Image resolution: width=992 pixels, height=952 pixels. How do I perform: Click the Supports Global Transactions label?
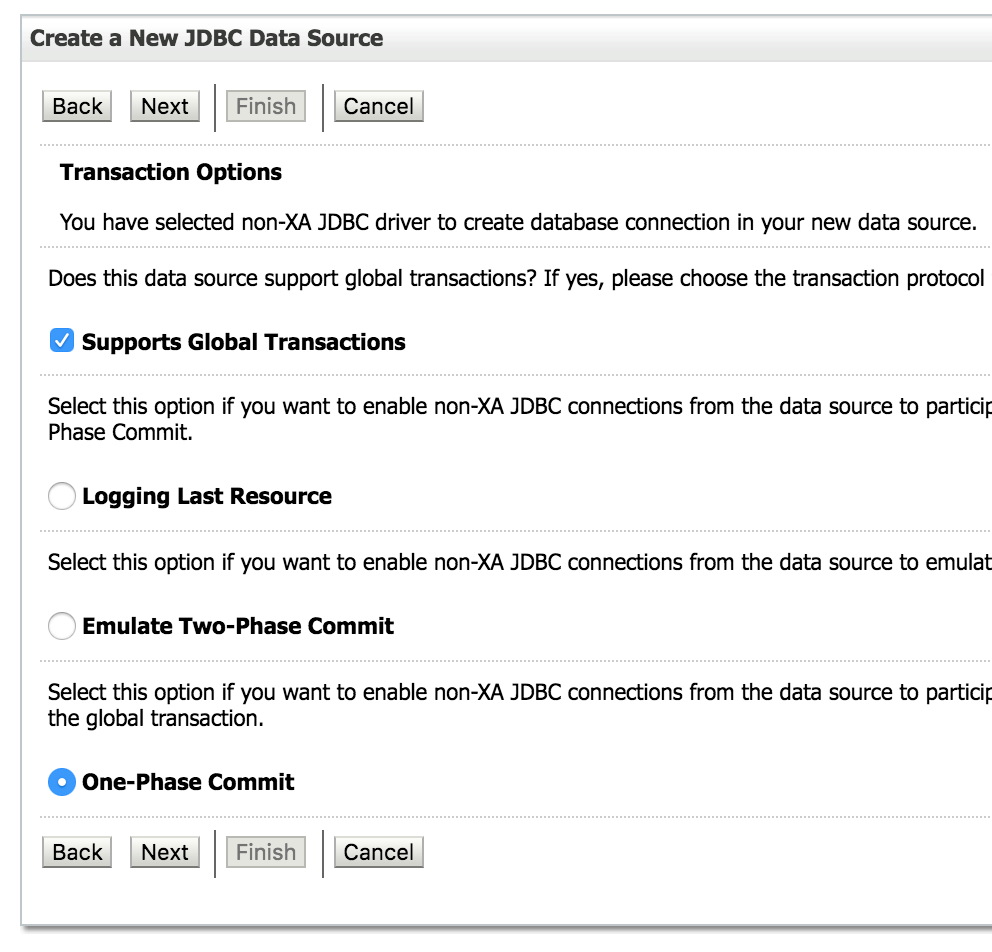(243, 341)
